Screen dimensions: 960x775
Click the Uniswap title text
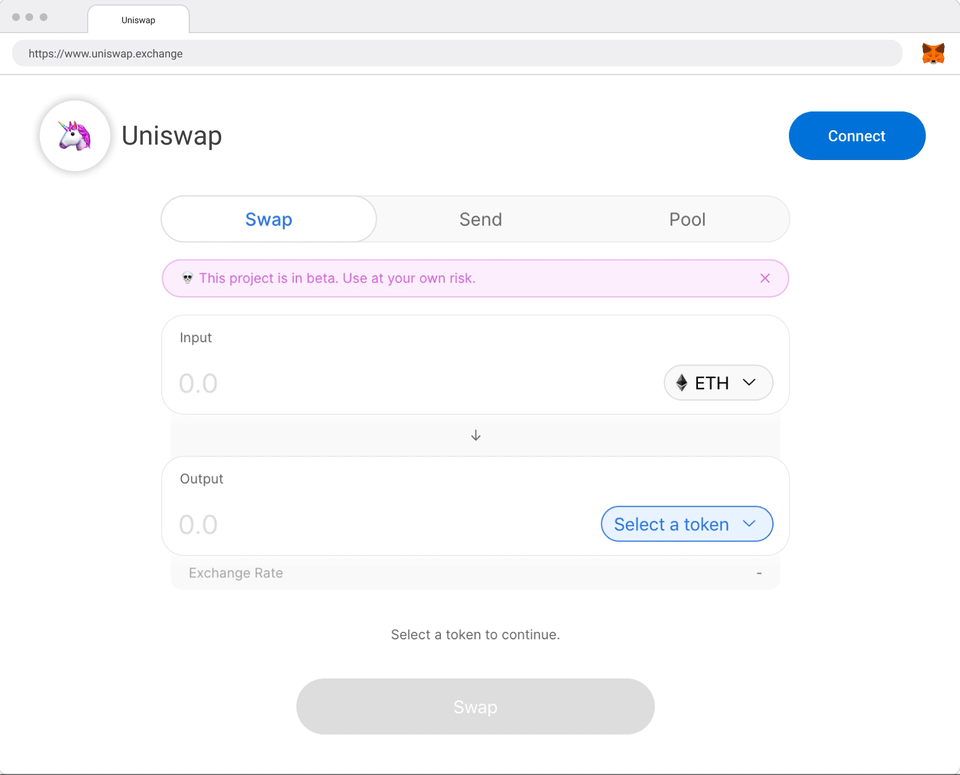(x=171, y=136)
